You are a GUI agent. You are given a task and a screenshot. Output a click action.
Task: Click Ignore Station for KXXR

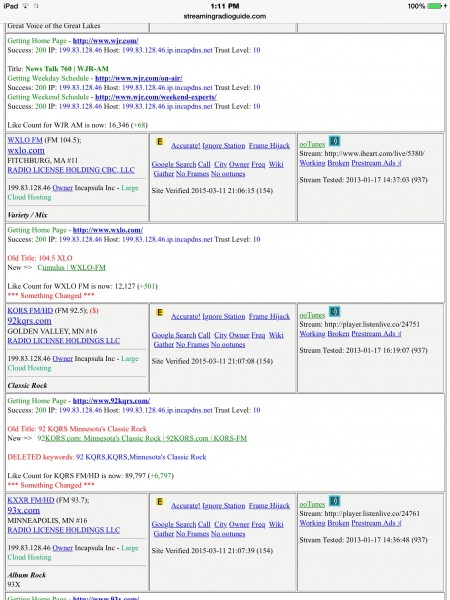pyautogui.click(x=223, y=505)
